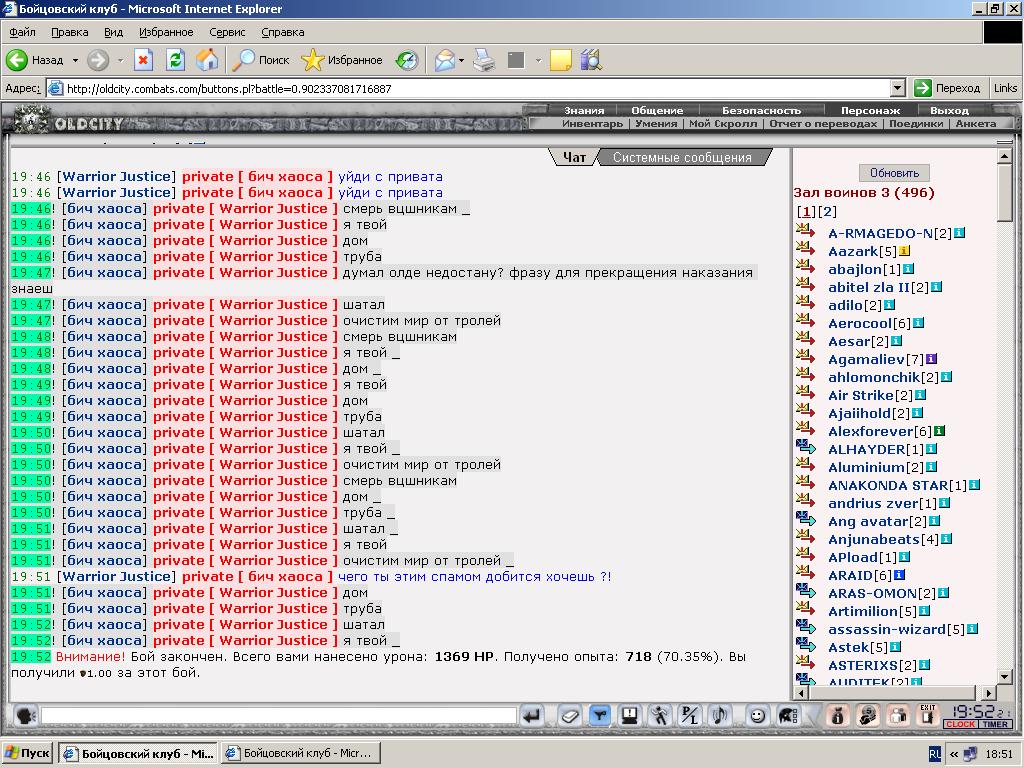Clear chat with the eraser icon
The height and width of the screenshot is (768, 1024).
click(569, 716)
